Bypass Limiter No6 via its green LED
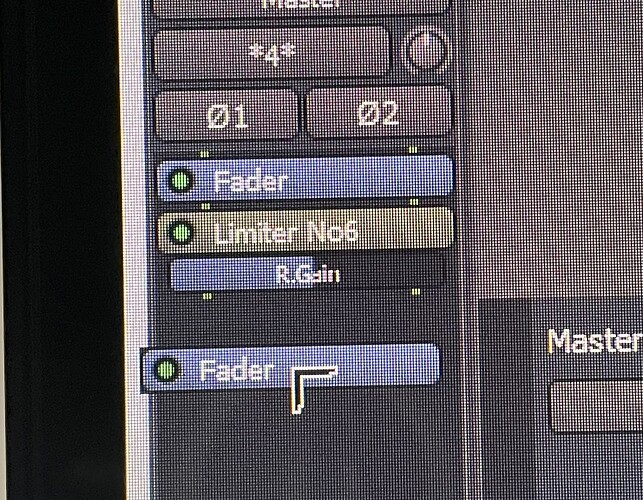643x500 pixels. [x=180, y=233]
